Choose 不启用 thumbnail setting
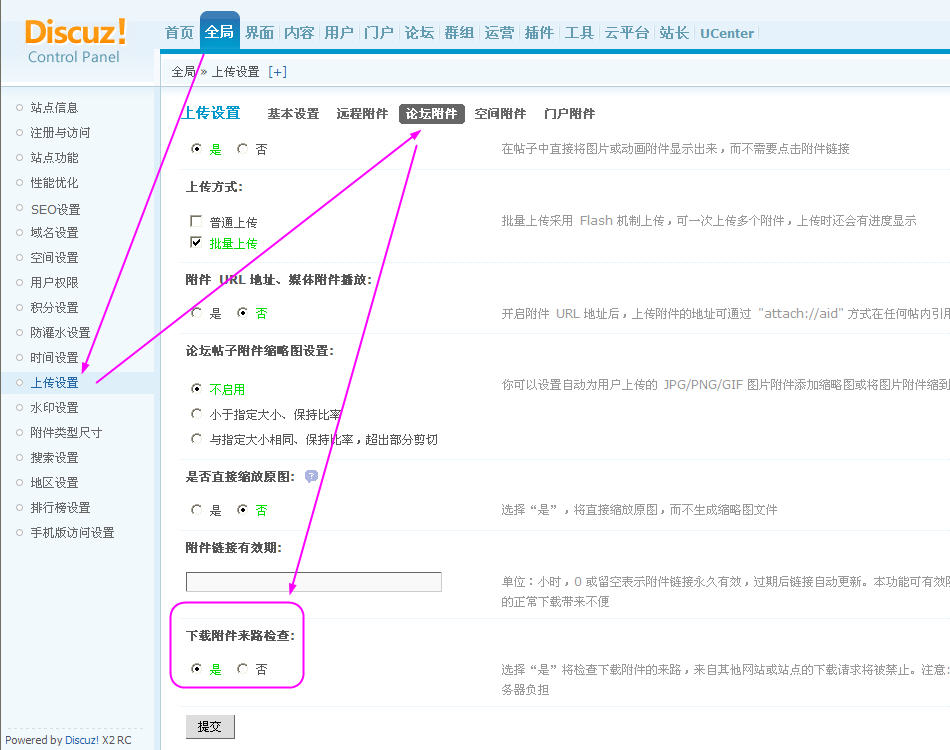The width and height of the screenshot is (950, 750). [196, 388]
